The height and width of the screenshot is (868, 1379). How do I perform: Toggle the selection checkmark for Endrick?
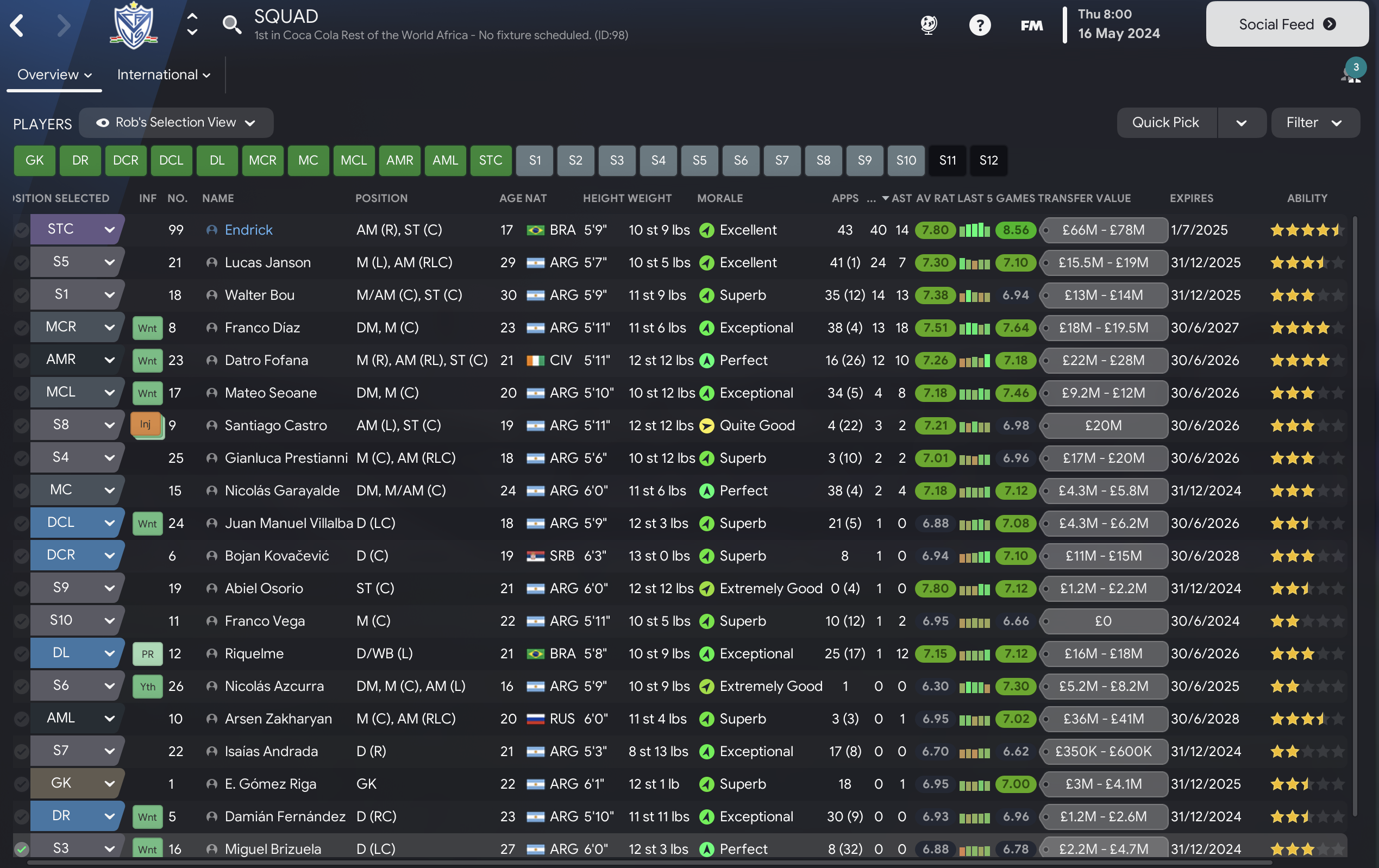tap(21, 230)
